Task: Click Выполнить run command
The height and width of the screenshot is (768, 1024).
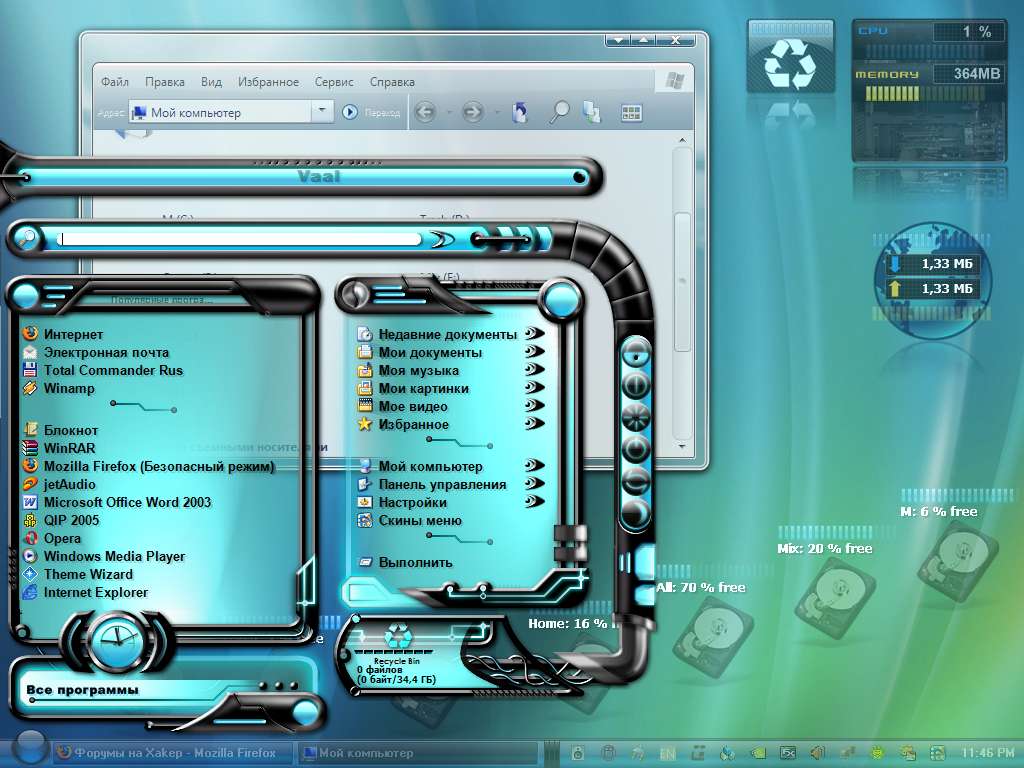Action: tap(406, 562)
